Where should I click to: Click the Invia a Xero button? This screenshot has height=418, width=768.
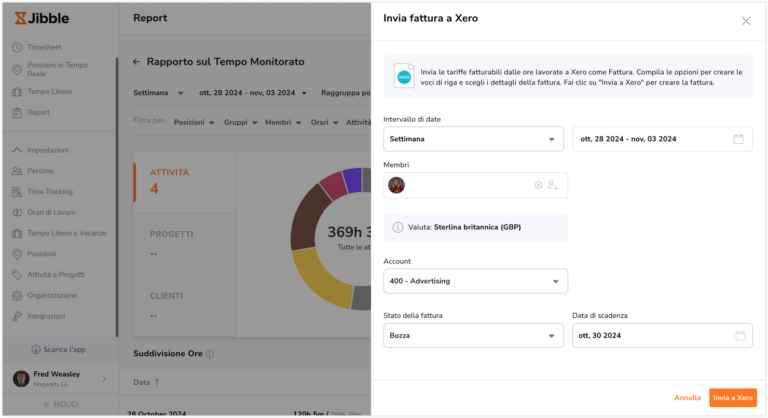click(733, 398)
